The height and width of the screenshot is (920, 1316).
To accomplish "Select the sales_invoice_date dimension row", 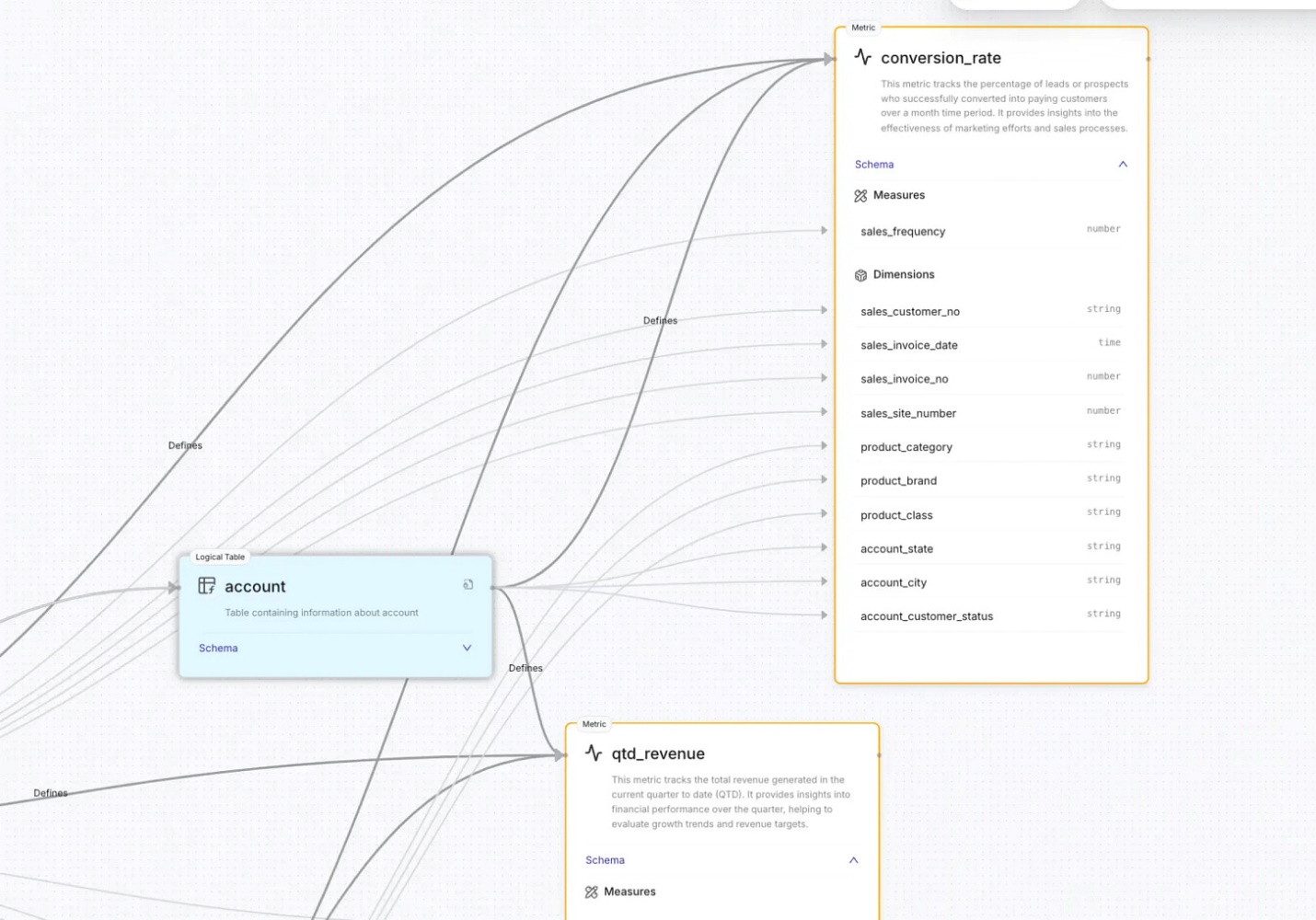I will 991,345.
